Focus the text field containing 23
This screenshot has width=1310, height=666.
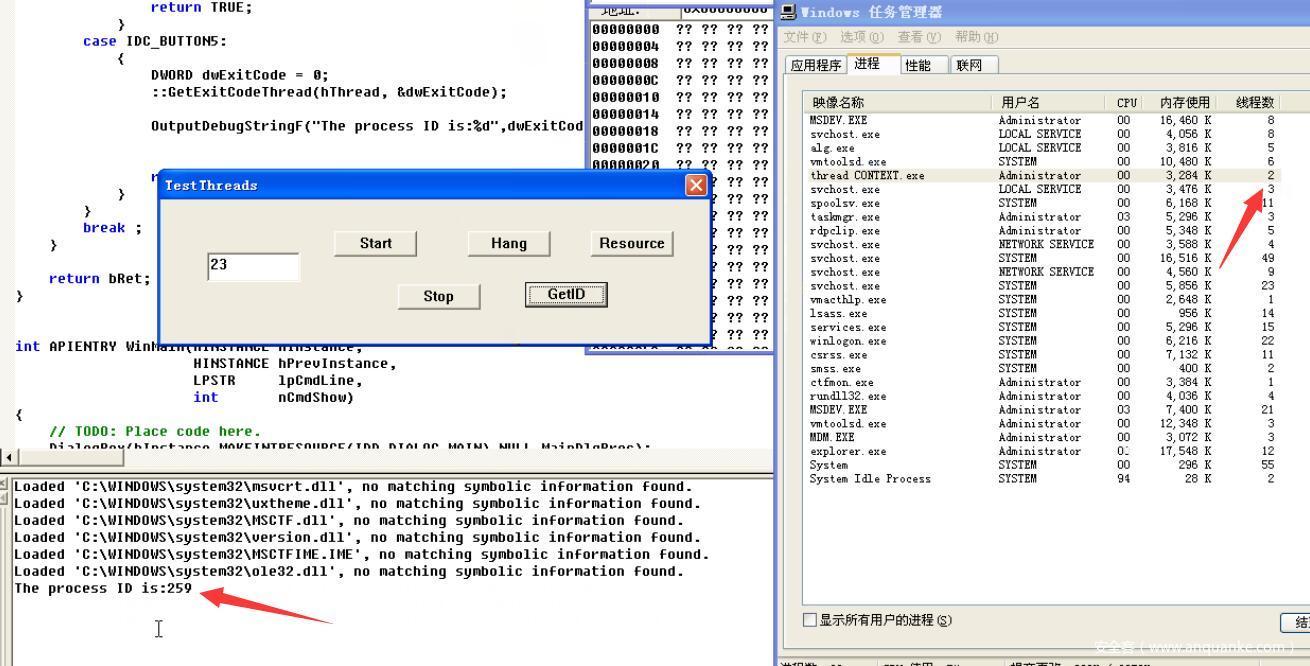click(253, 266)
